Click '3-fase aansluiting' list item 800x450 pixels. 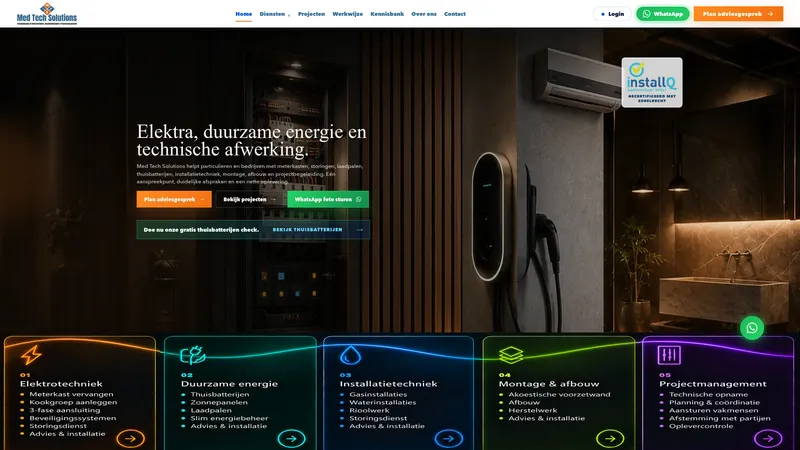[x=65, y=410]
